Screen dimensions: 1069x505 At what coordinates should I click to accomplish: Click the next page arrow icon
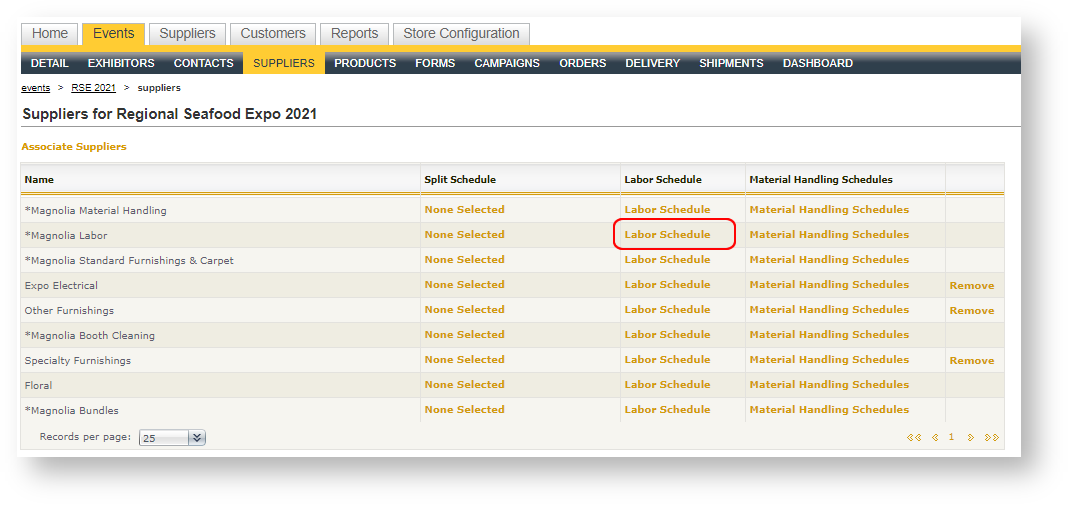click(x=970, y=438)
